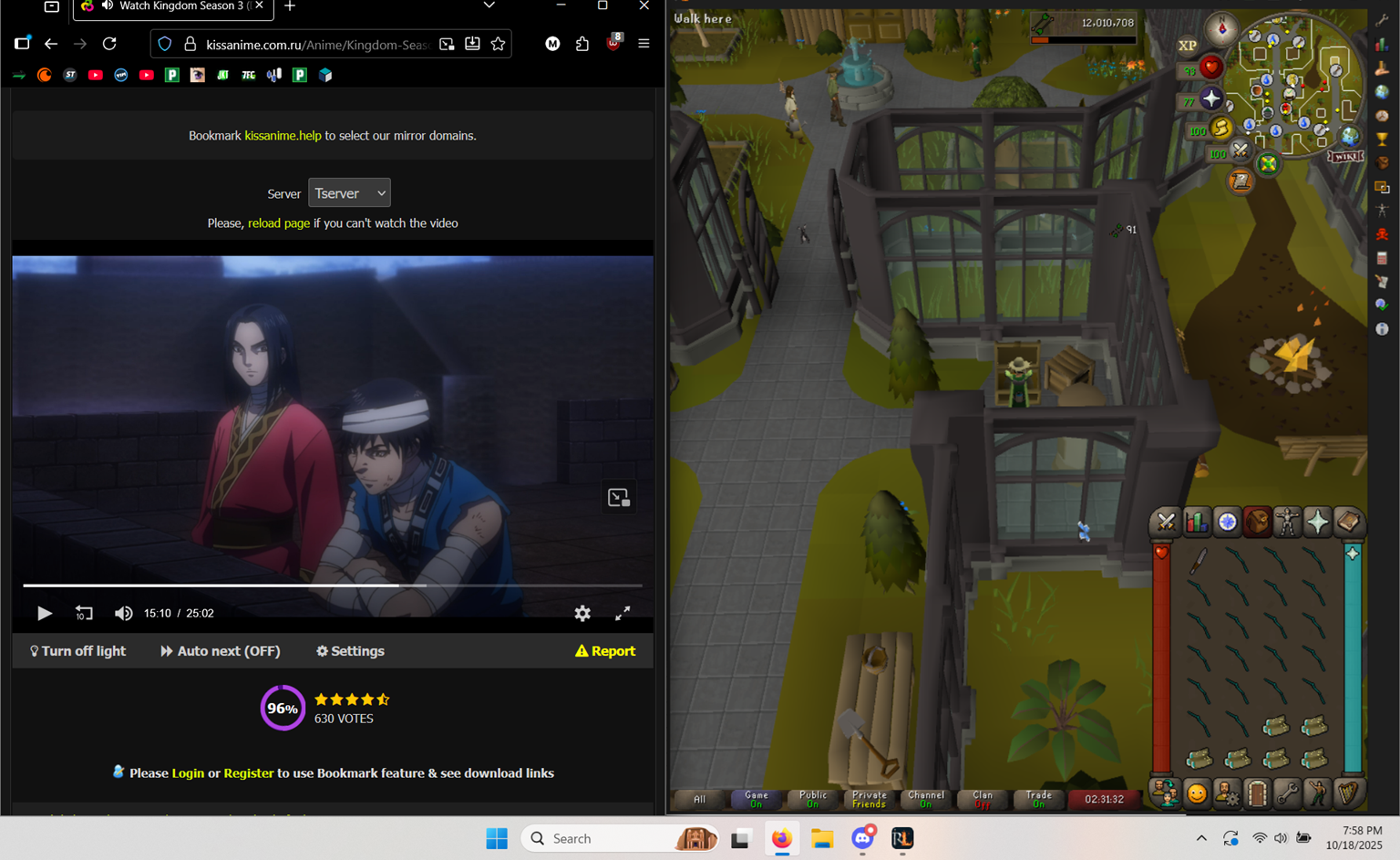Open the world map globe orb

[x=1349, y=137]
